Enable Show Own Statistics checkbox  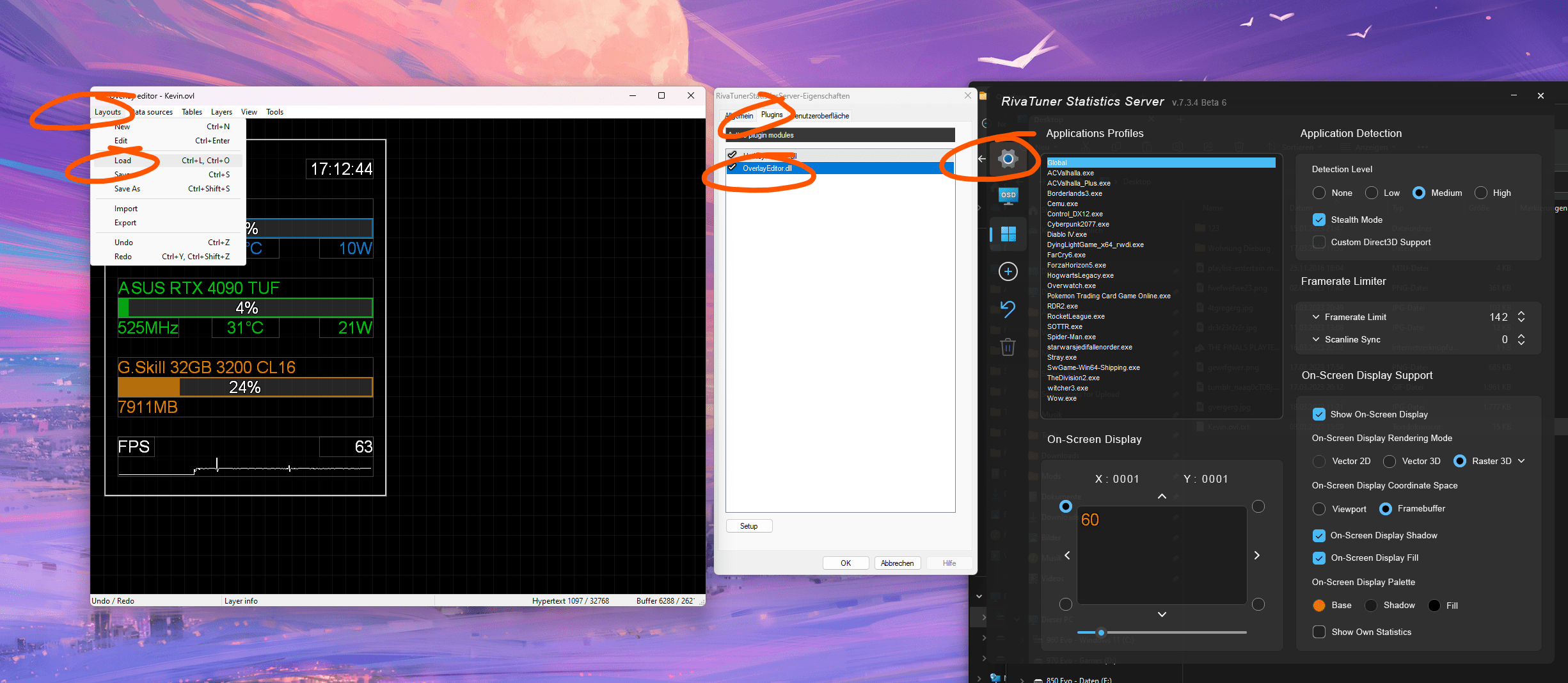point(1319,632)
